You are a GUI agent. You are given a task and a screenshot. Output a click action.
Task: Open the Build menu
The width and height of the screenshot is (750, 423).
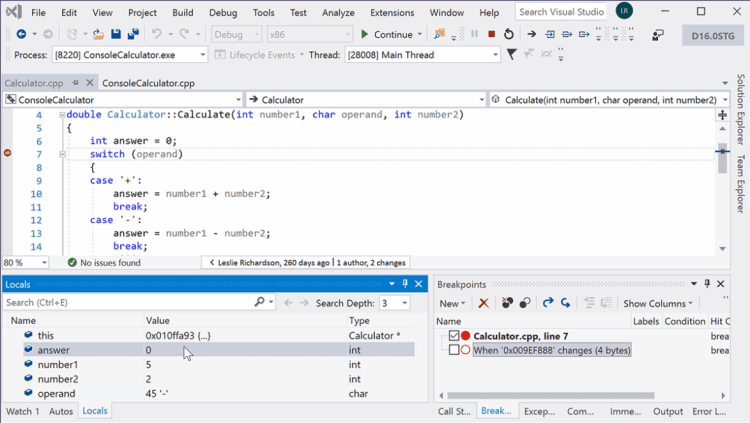183,12
